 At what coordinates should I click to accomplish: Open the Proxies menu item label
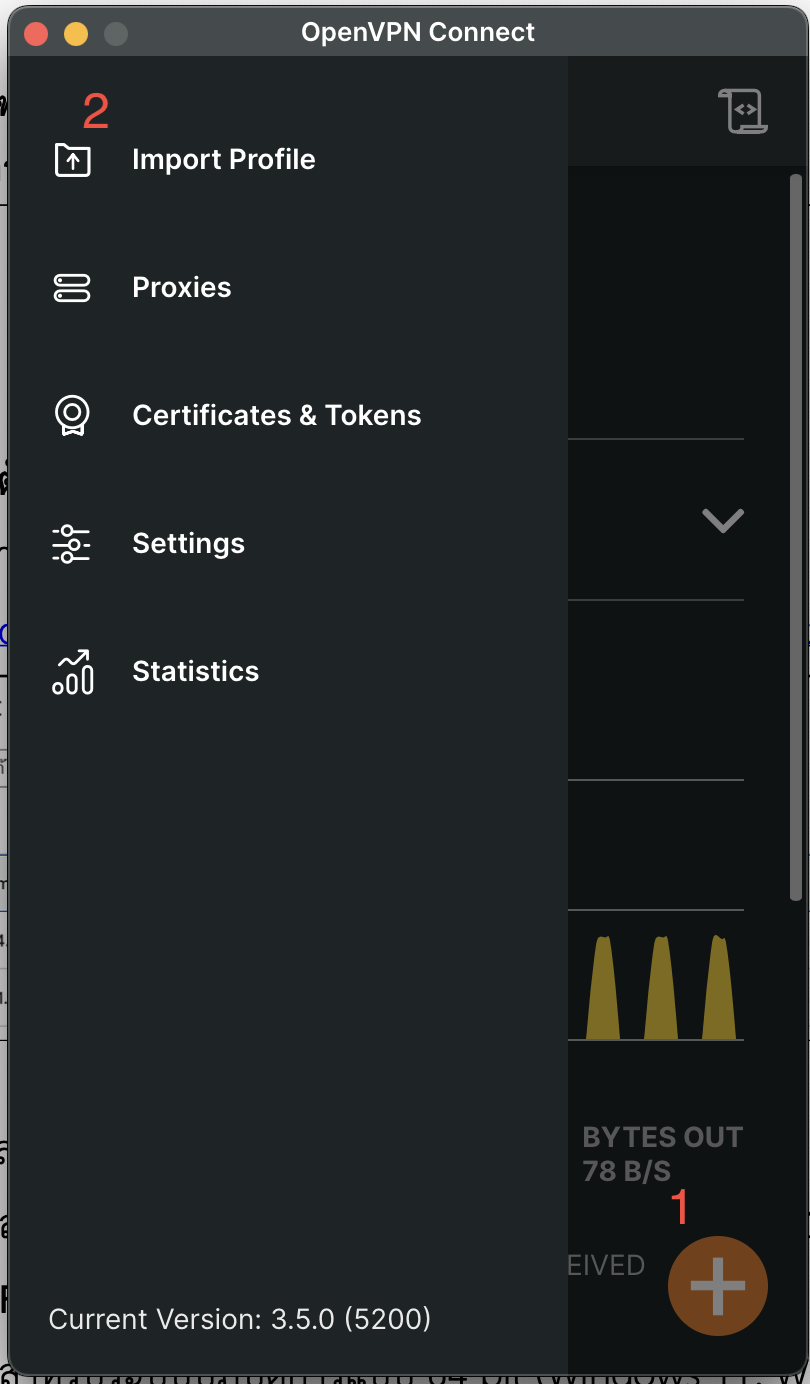coord(181,288)
